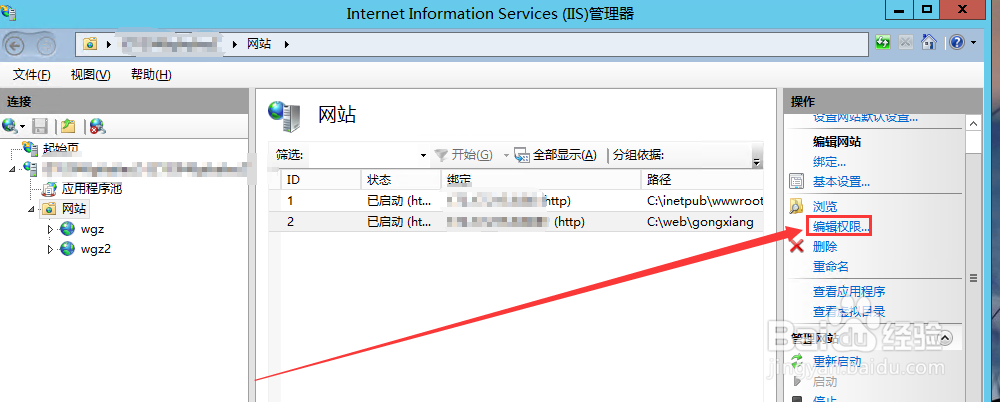Screen dimensions: 1000x402
Task: Select 起始页 in the connections tree
Action: coord(61,149)
